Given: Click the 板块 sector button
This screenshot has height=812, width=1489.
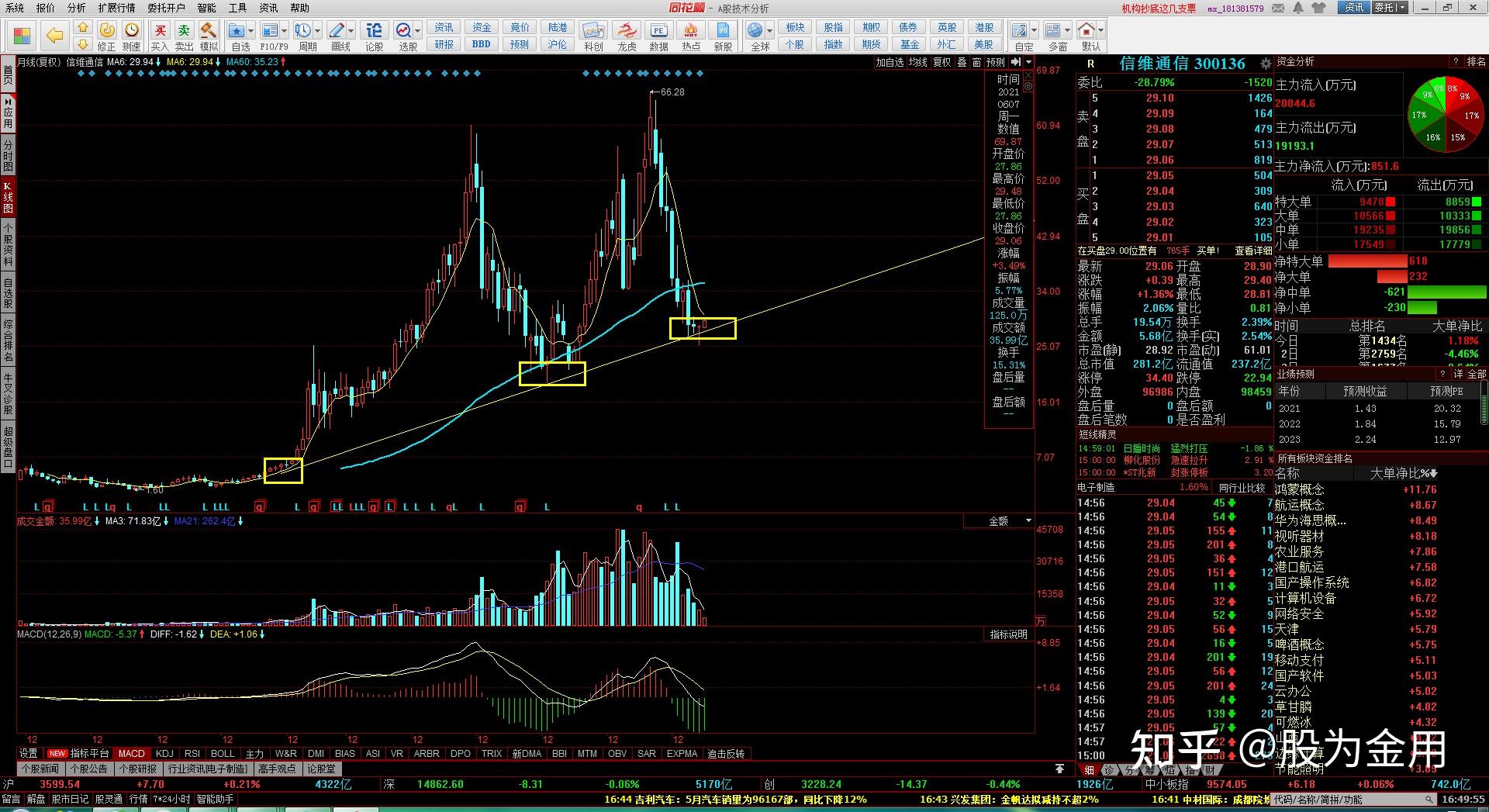Looking at the screenshot, I should (x=795, y=27).
